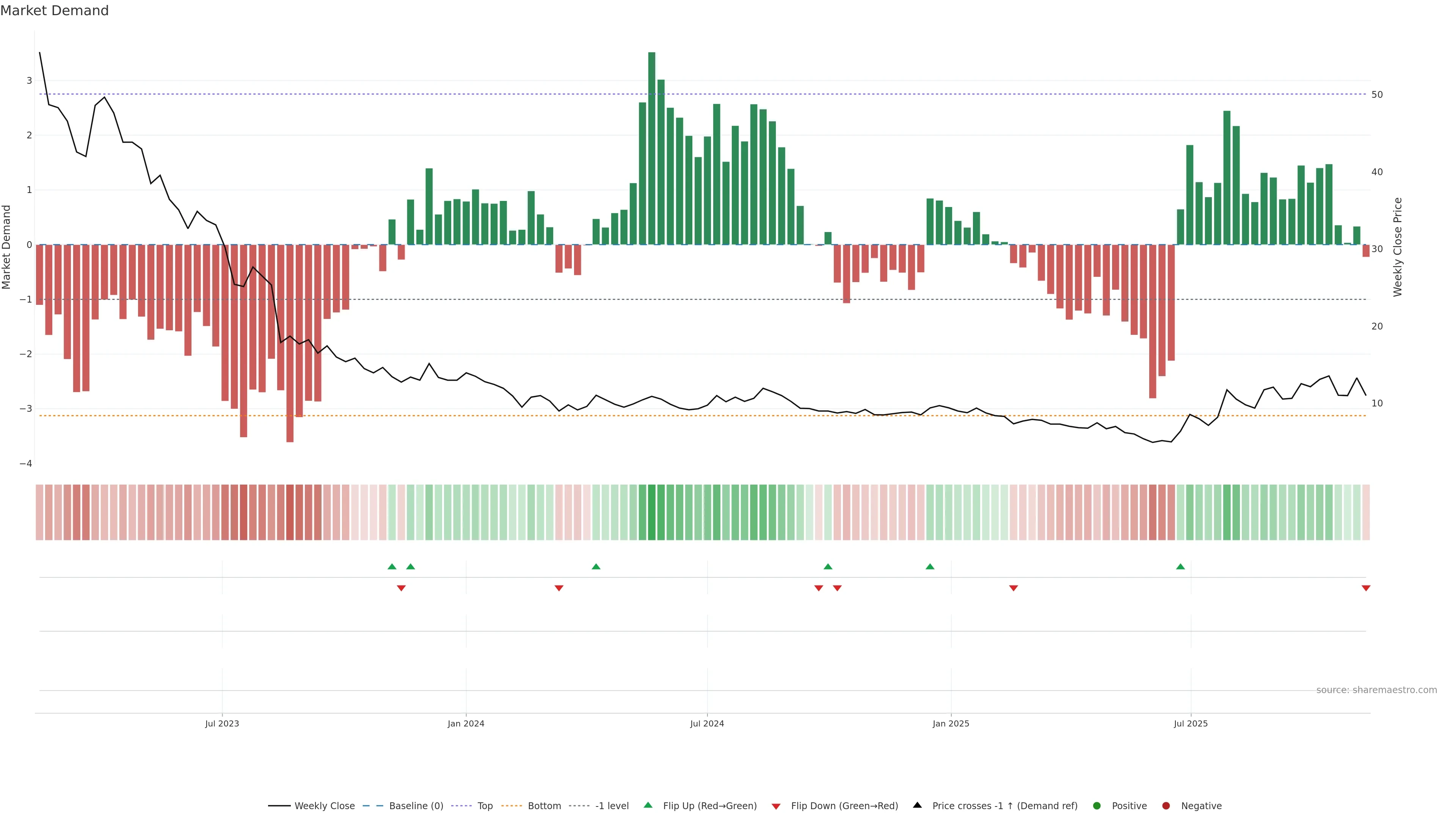The image size is (1456, 819).
Task: Click green Positive legend dot
Action: pyautogui.click(x=1097, y=806)
